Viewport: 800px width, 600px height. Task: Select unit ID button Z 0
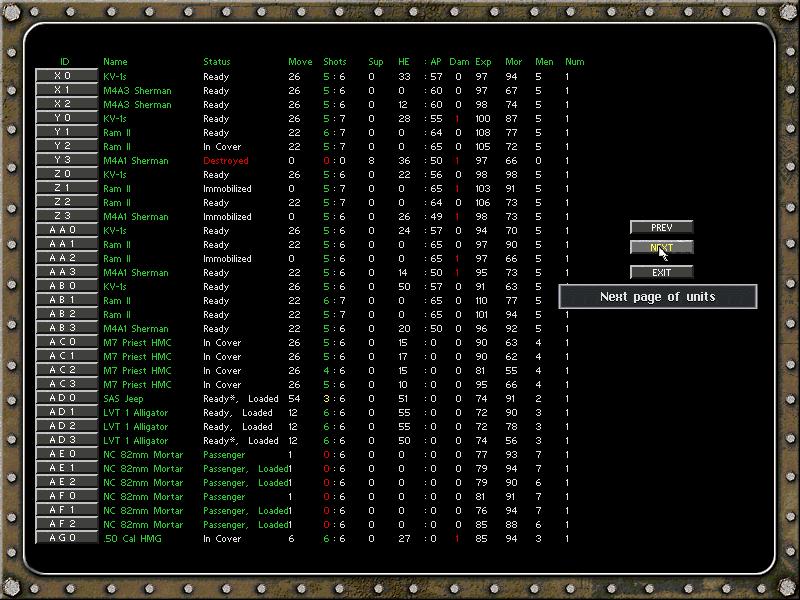tap(66, 174)
